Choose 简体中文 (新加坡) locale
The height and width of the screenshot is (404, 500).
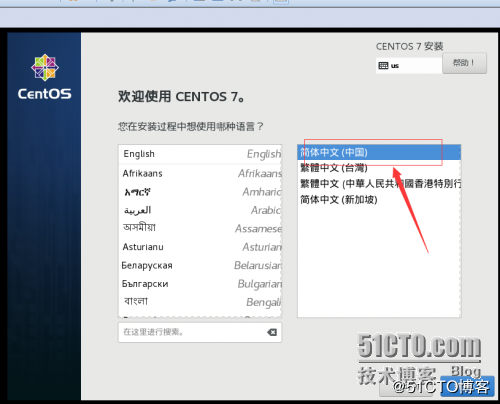[379, 200]
